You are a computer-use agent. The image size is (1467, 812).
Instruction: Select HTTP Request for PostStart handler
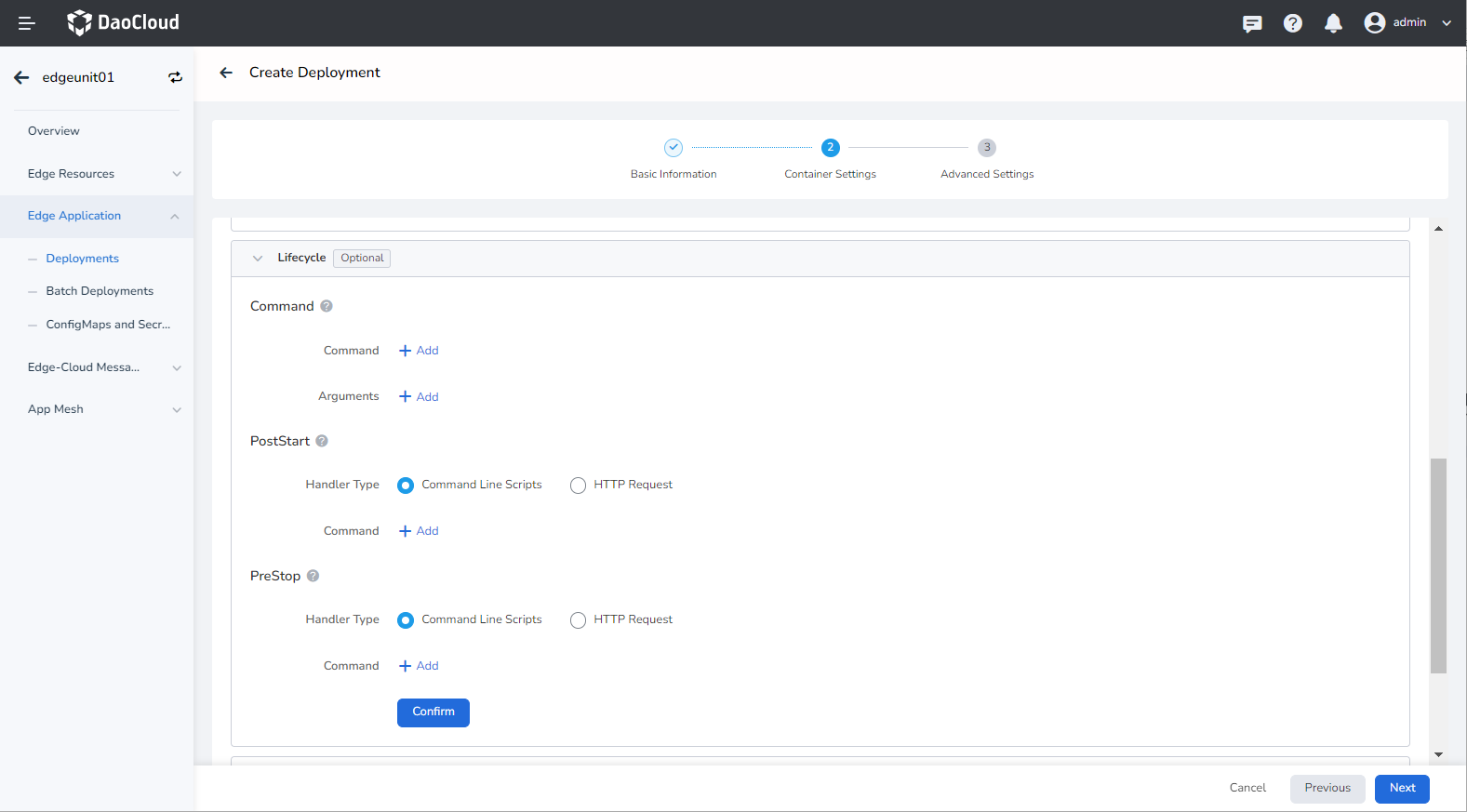click(578, 486)
